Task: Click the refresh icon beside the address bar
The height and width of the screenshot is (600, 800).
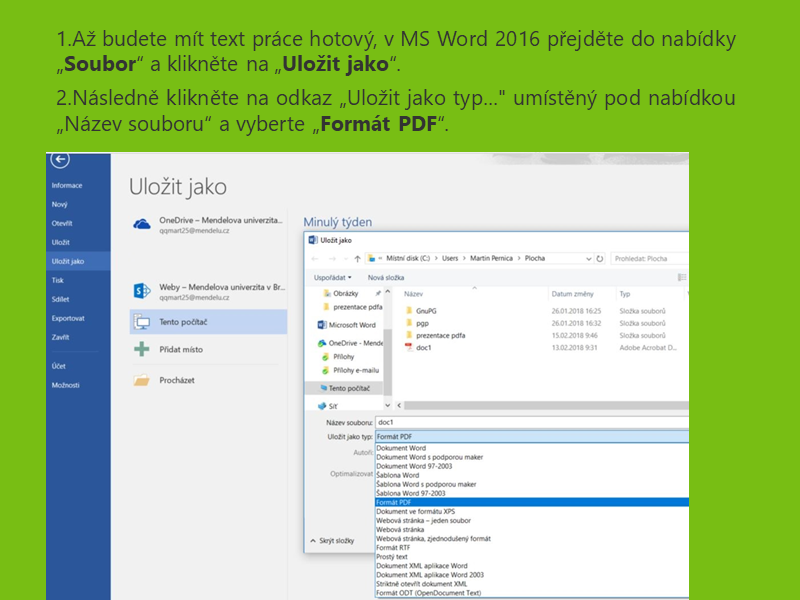Action: [599, 258]
